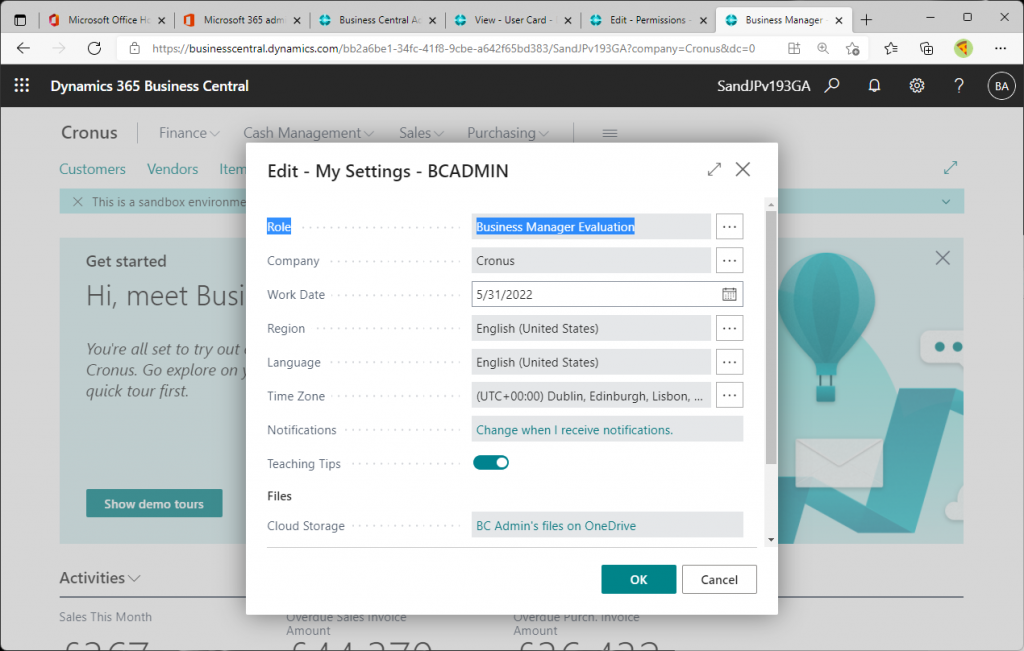The height and width of the screenshot is (651, 1024).
Task: View site information via the lock icon
Action: coord(135,48)
